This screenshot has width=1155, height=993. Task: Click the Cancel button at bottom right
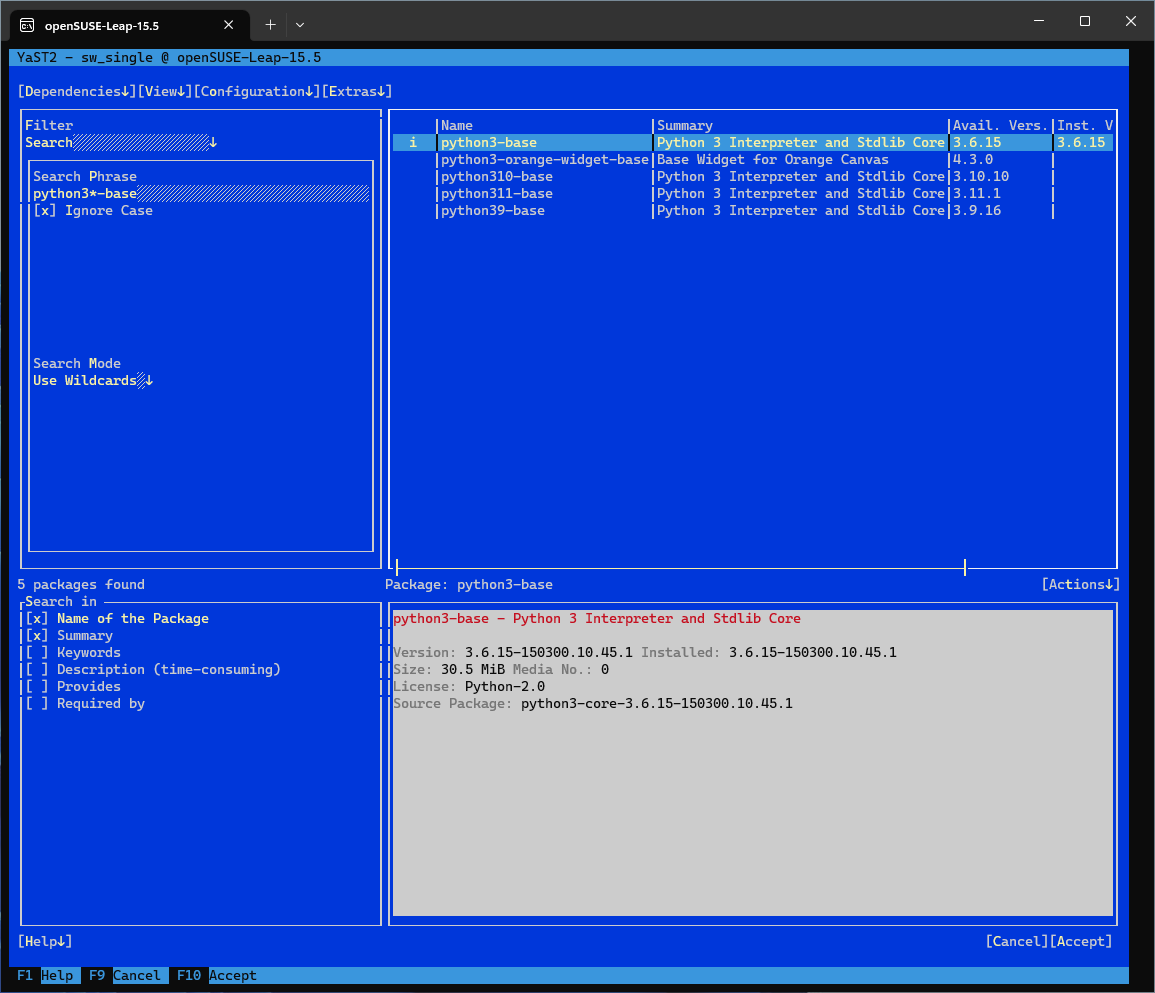1017,941
